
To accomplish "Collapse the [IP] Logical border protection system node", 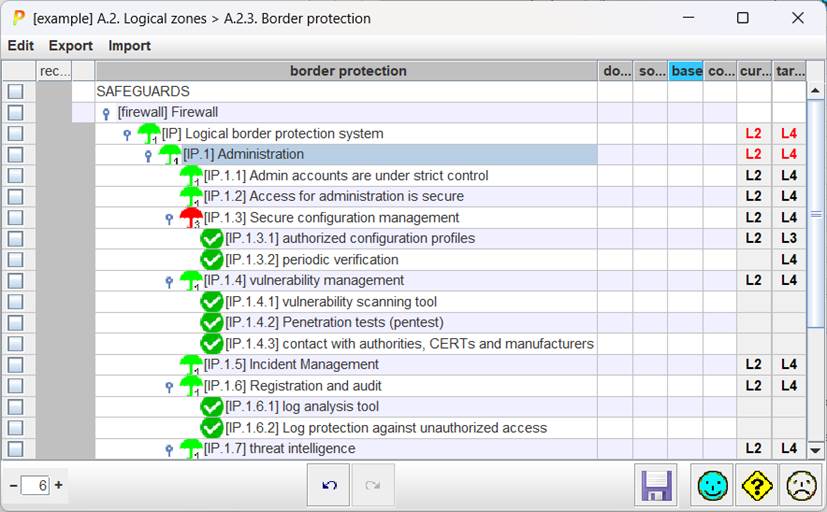I will 127,134.
